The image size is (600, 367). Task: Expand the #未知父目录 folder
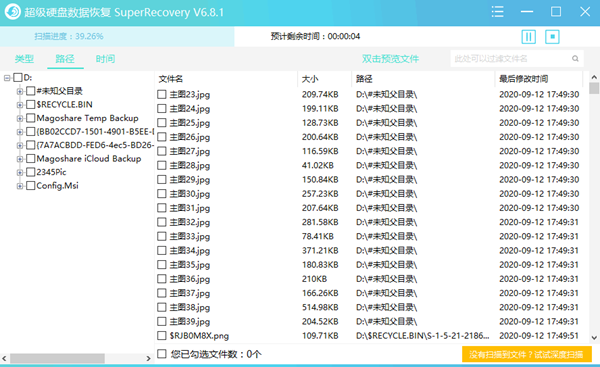20,91
